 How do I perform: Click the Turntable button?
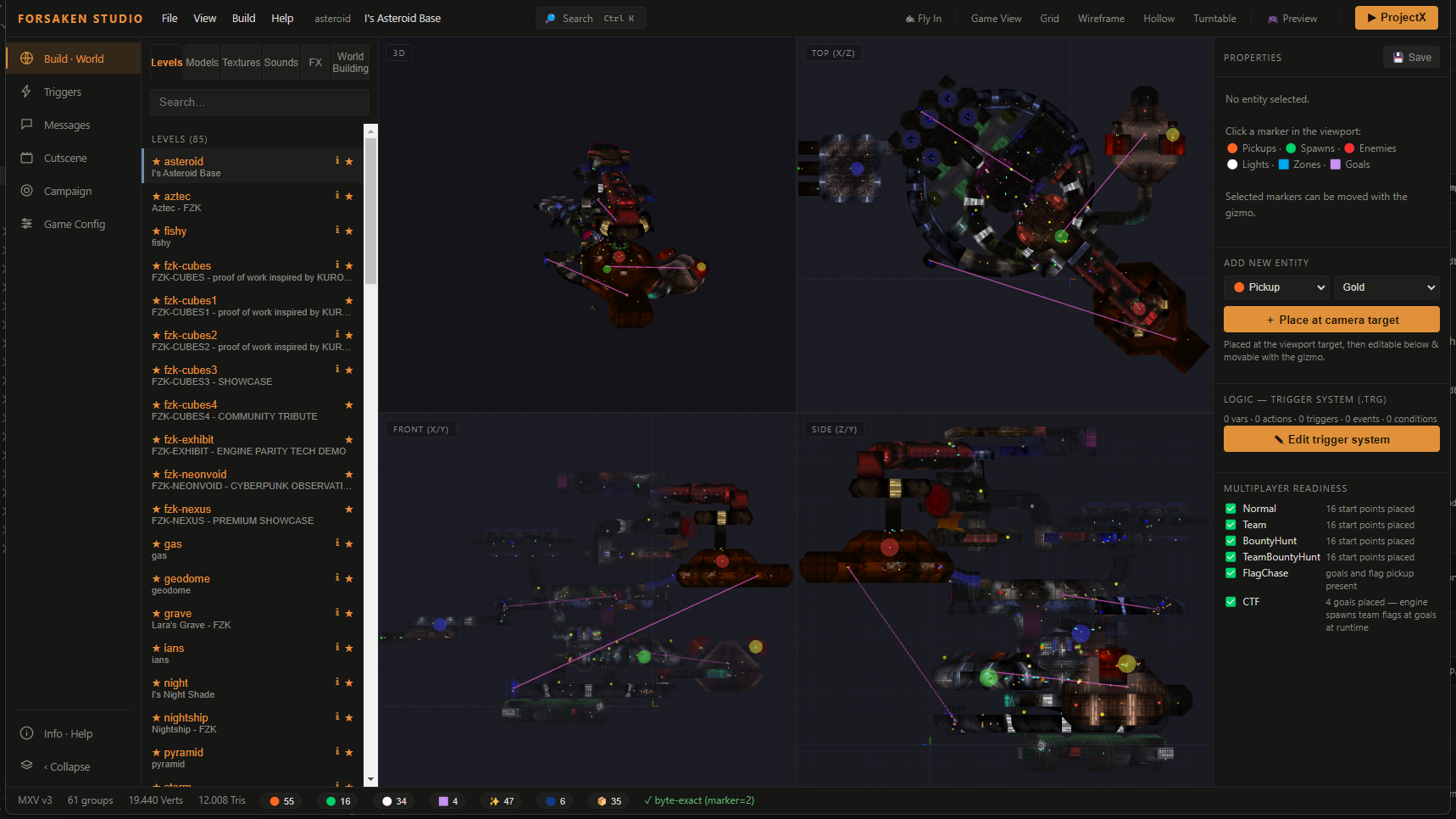pos(1214,19)
